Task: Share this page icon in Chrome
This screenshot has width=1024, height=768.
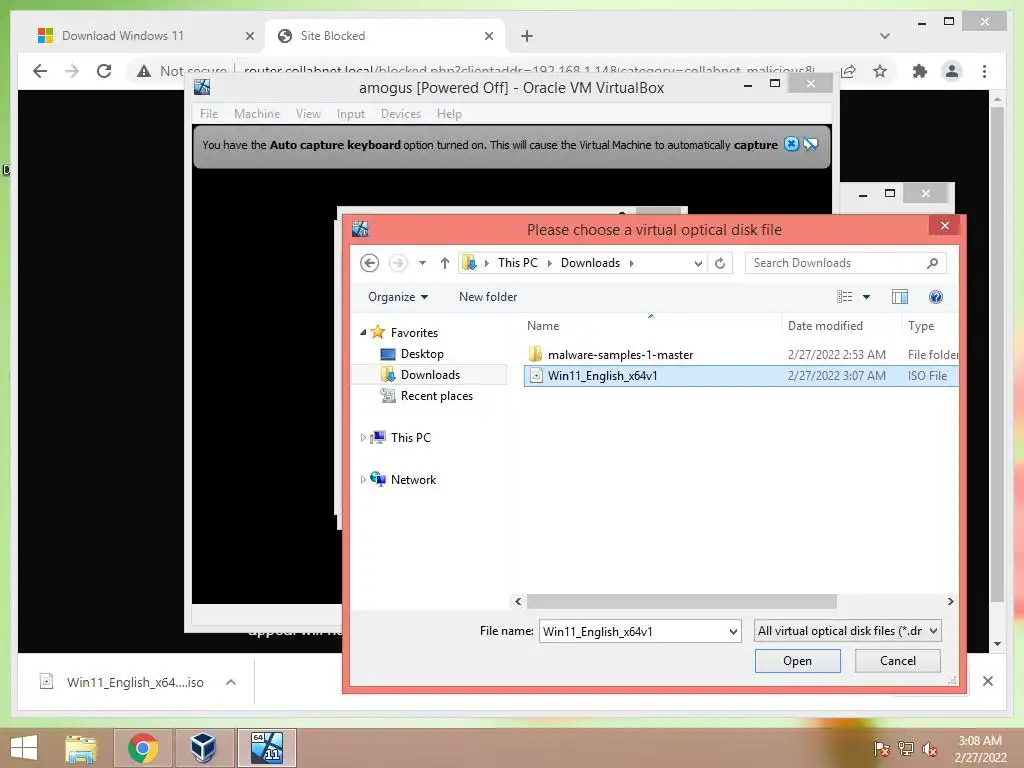Action: click(848, 71)
